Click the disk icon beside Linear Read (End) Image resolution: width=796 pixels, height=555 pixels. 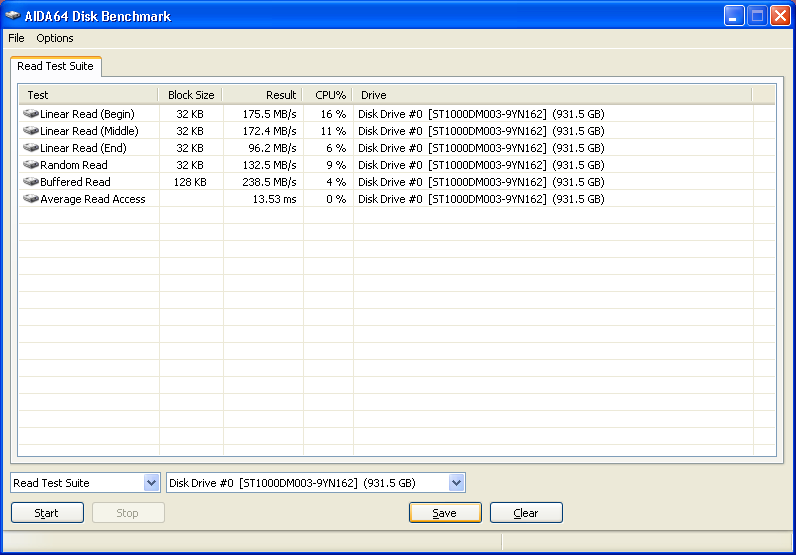click(31, 148)
